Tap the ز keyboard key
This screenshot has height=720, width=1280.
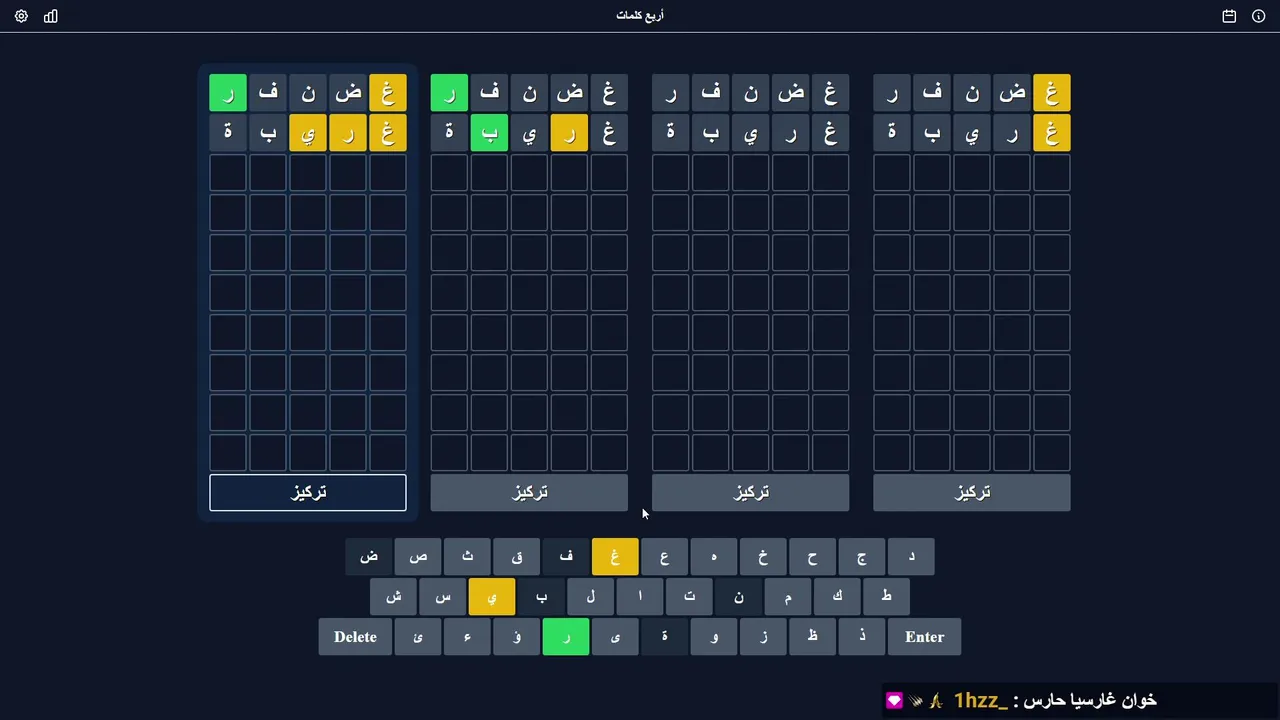(x=763, y=637)
